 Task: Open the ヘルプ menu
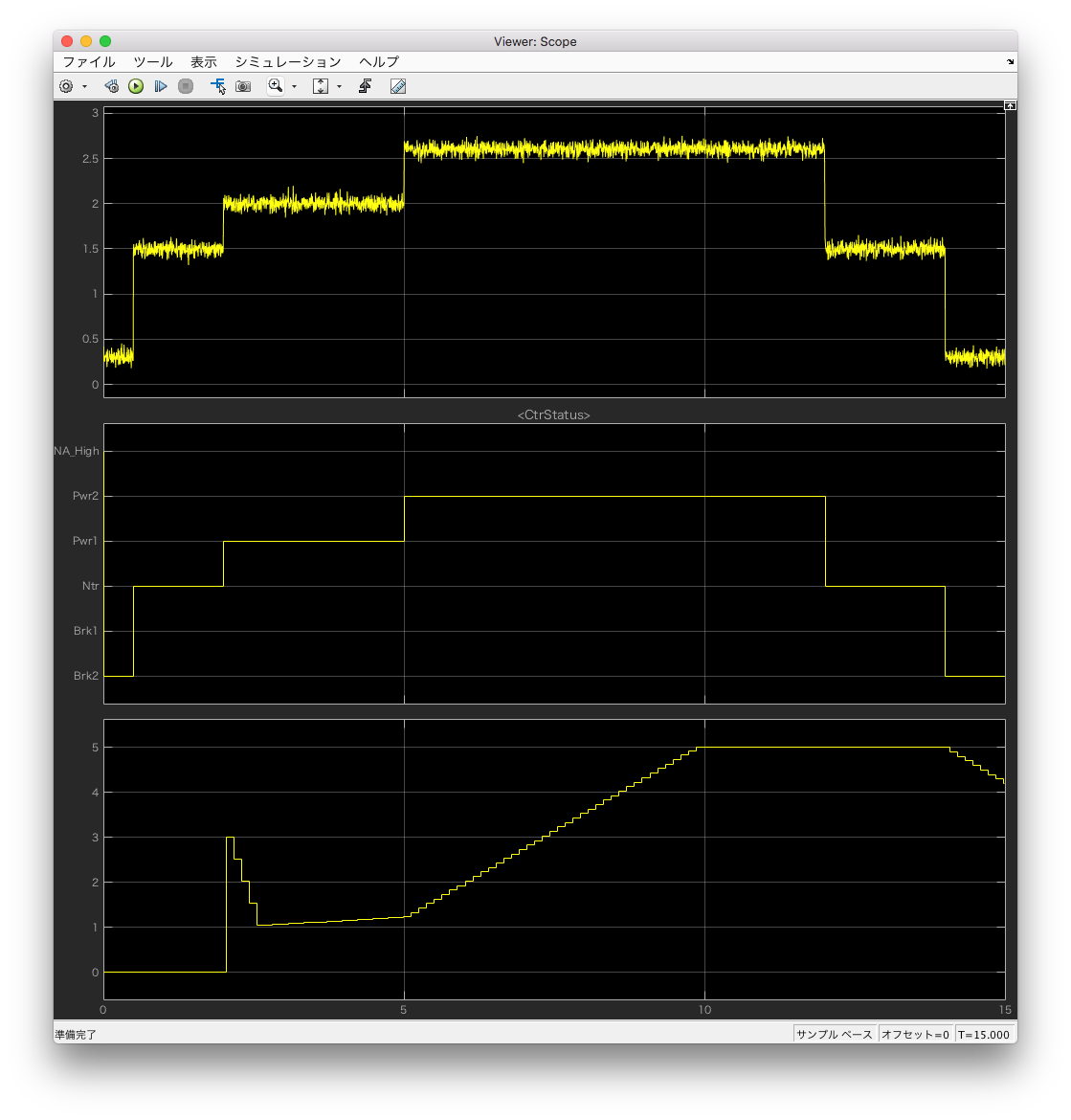379,62
